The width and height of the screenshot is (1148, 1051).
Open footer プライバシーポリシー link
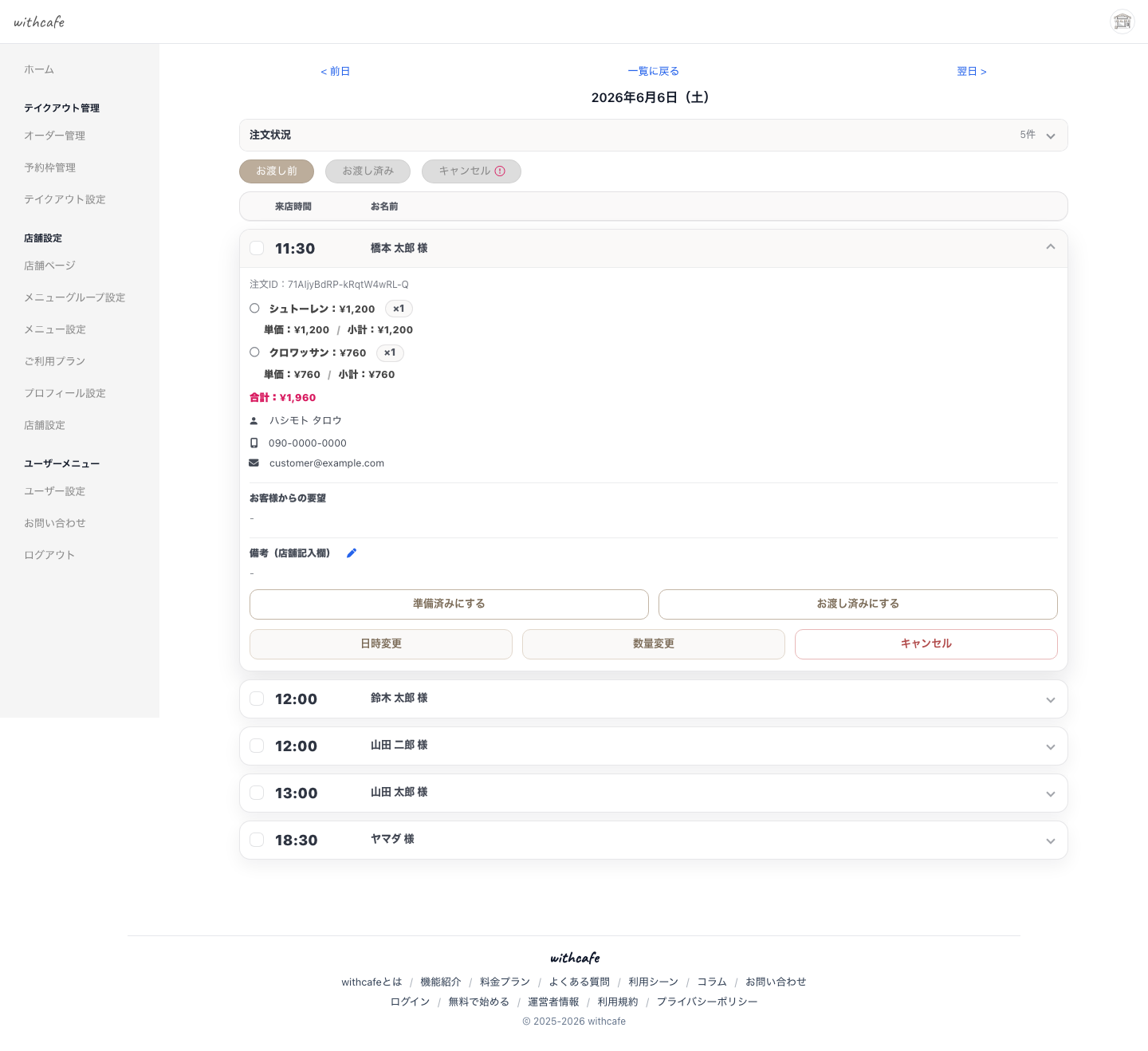click(707, 1002)
